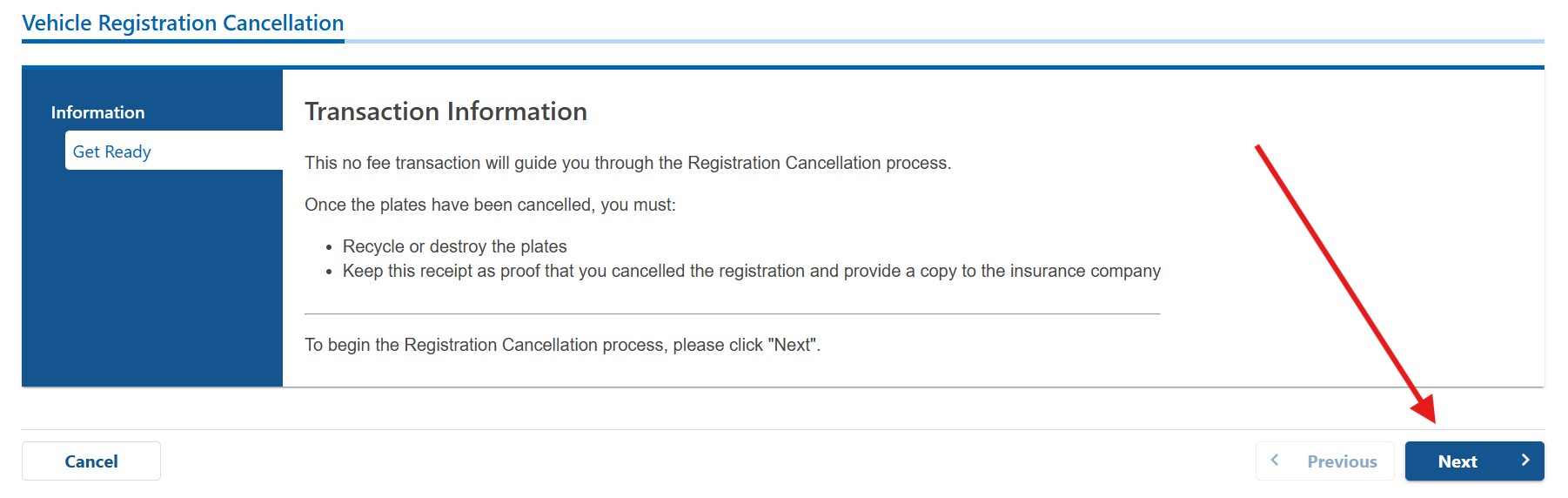Click the horizontal divider line above instructions

(732, 313)
